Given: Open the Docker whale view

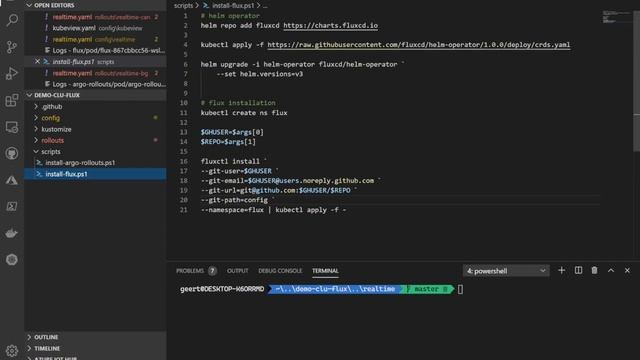Looking at the screenshot, I should pos(12,233).
